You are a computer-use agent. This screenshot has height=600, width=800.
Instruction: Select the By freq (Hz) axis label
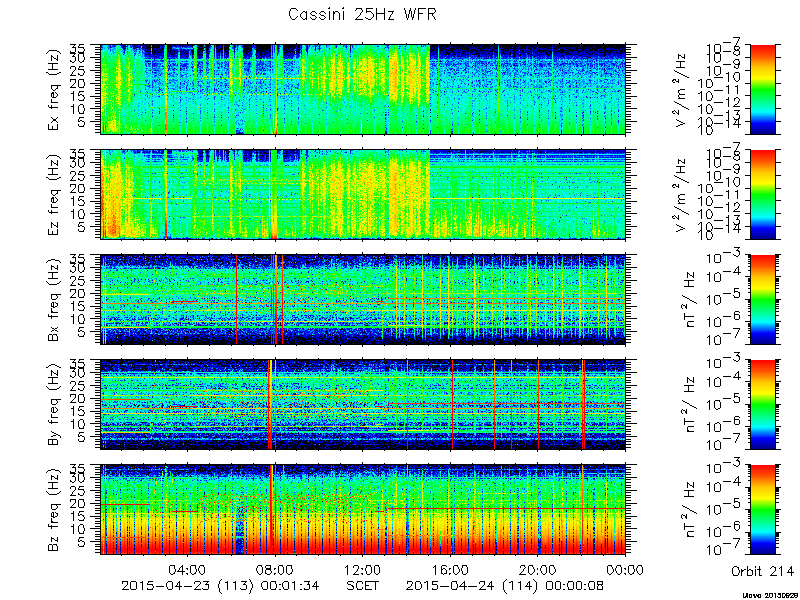(55, 404)
